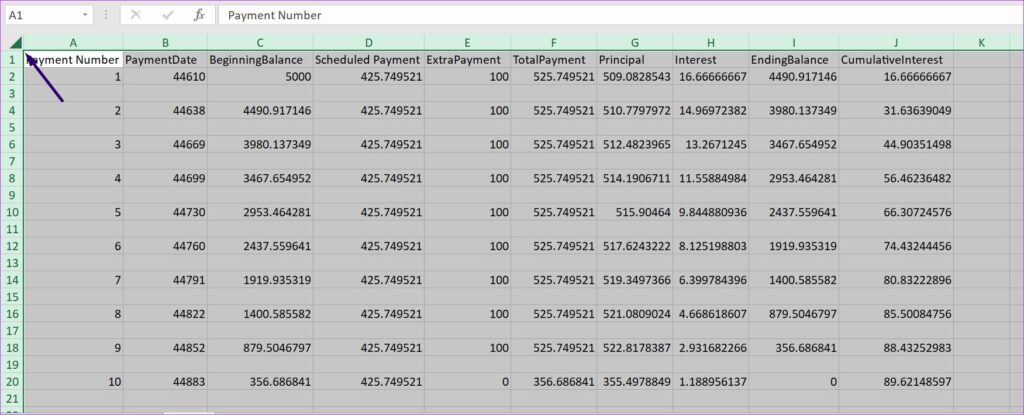
Task: Click cell with payment date 44610
Action: [x=165, y=76]
